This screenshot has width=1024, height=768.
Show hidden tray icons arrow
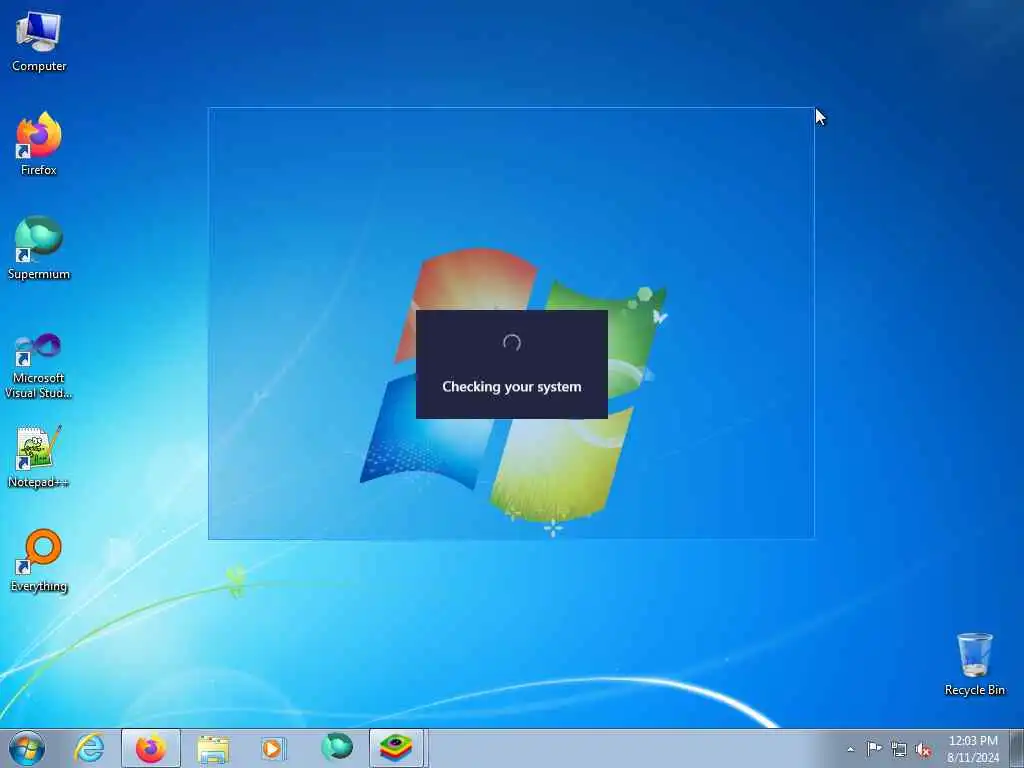(x=850, y=749)
